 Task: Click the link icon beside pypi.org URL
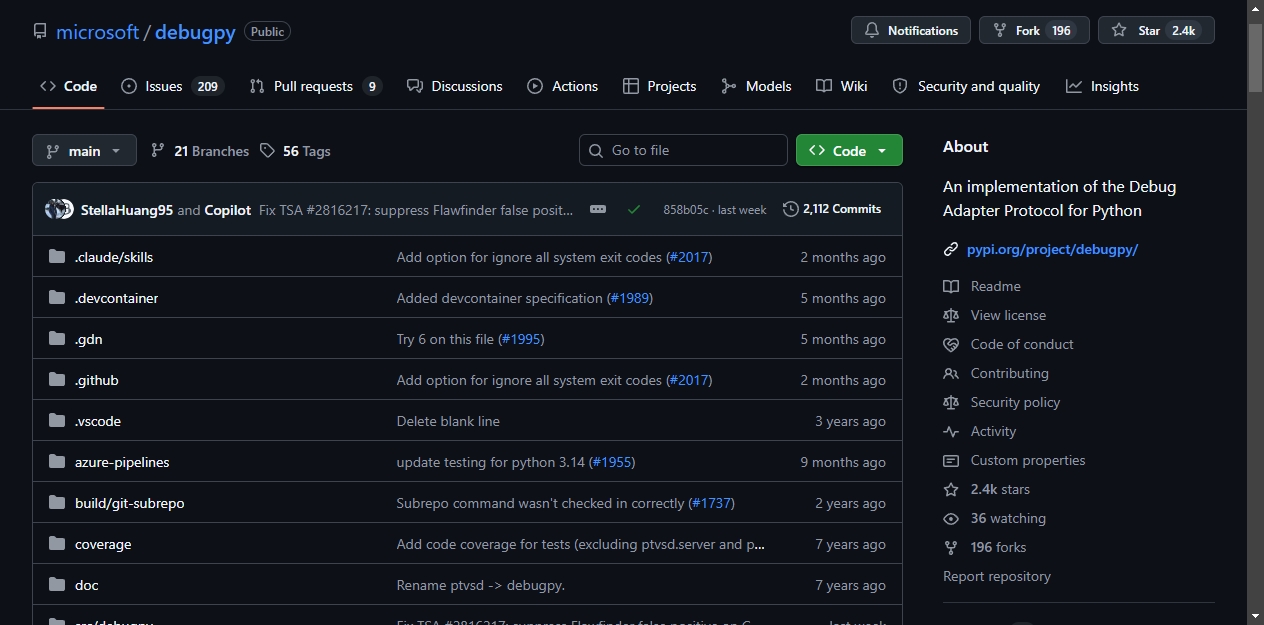pyautogui.click(x=951, y=249)
